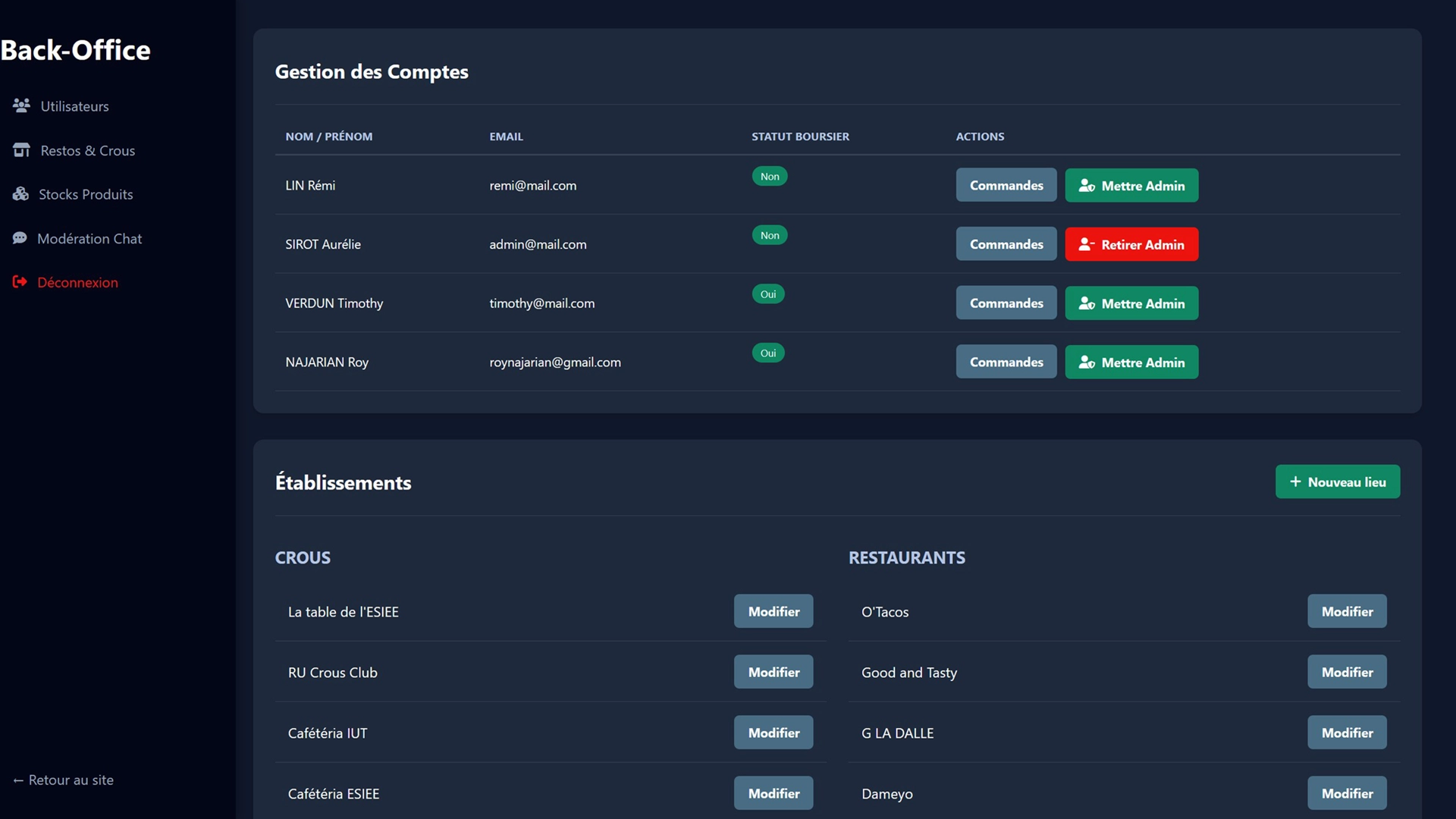Modify the O'Tacos restaurant
Screen dimensions: 1456x819
point(1347,611)
